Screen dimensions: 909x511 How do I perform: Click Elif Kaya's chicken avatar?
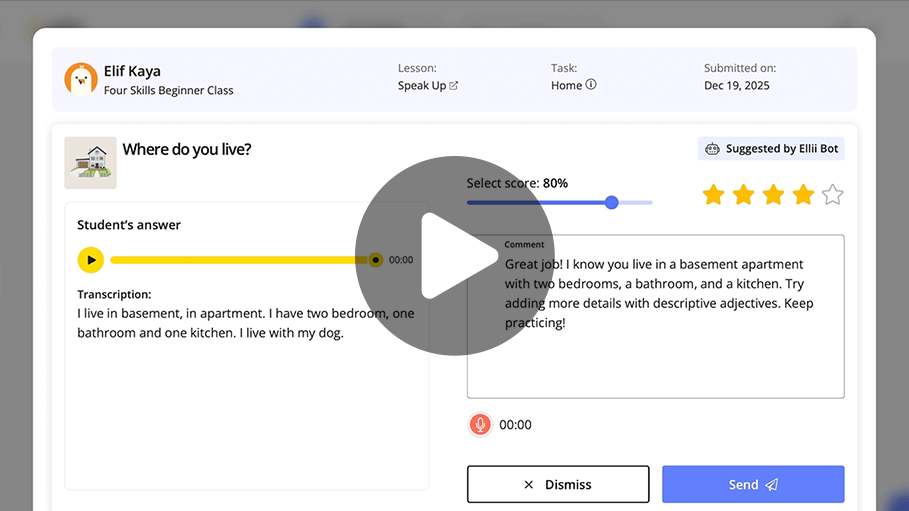click(x=81, y=79)
